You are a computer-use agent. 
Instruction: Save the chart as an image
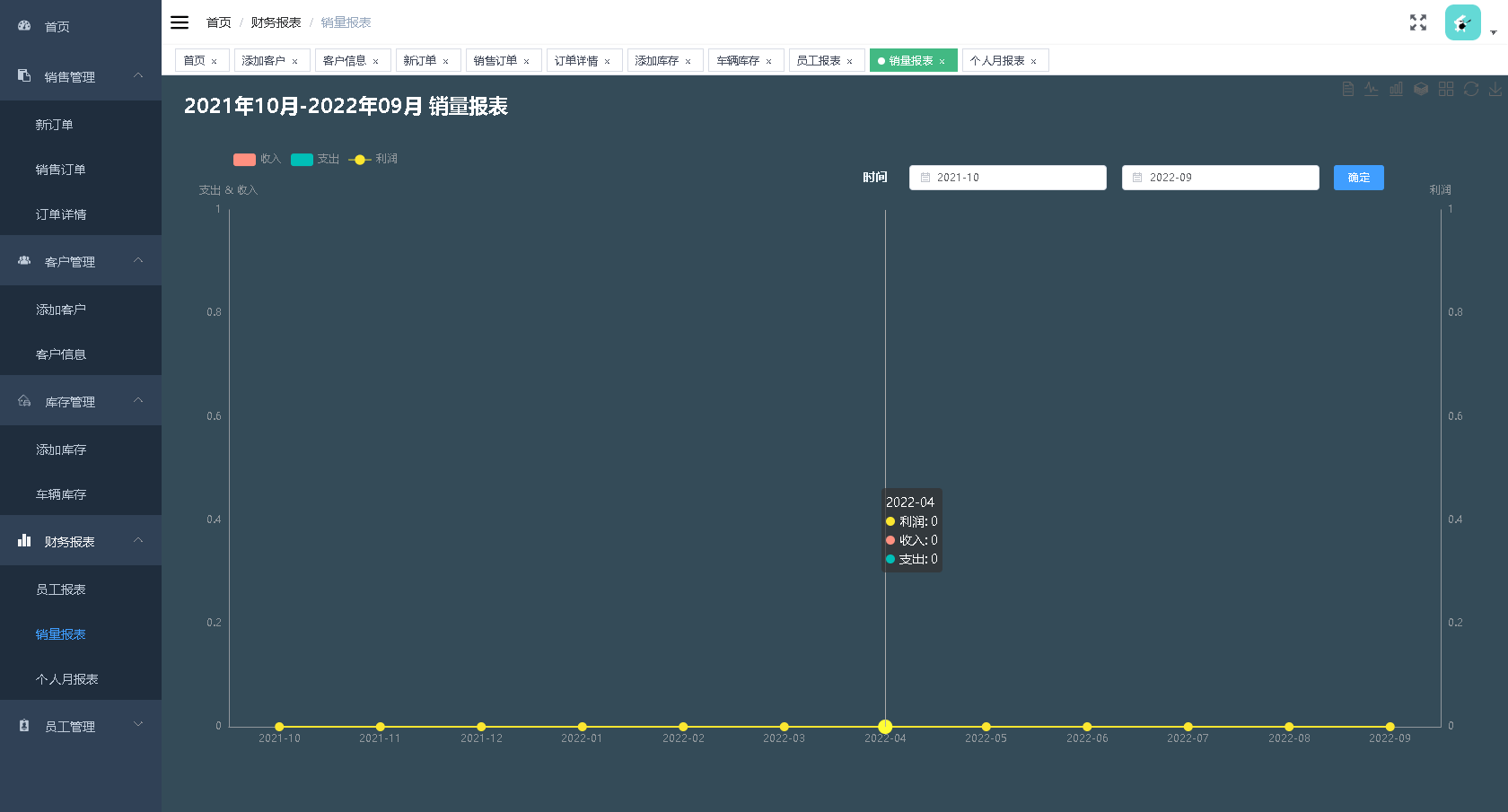tap(1495, 89)
